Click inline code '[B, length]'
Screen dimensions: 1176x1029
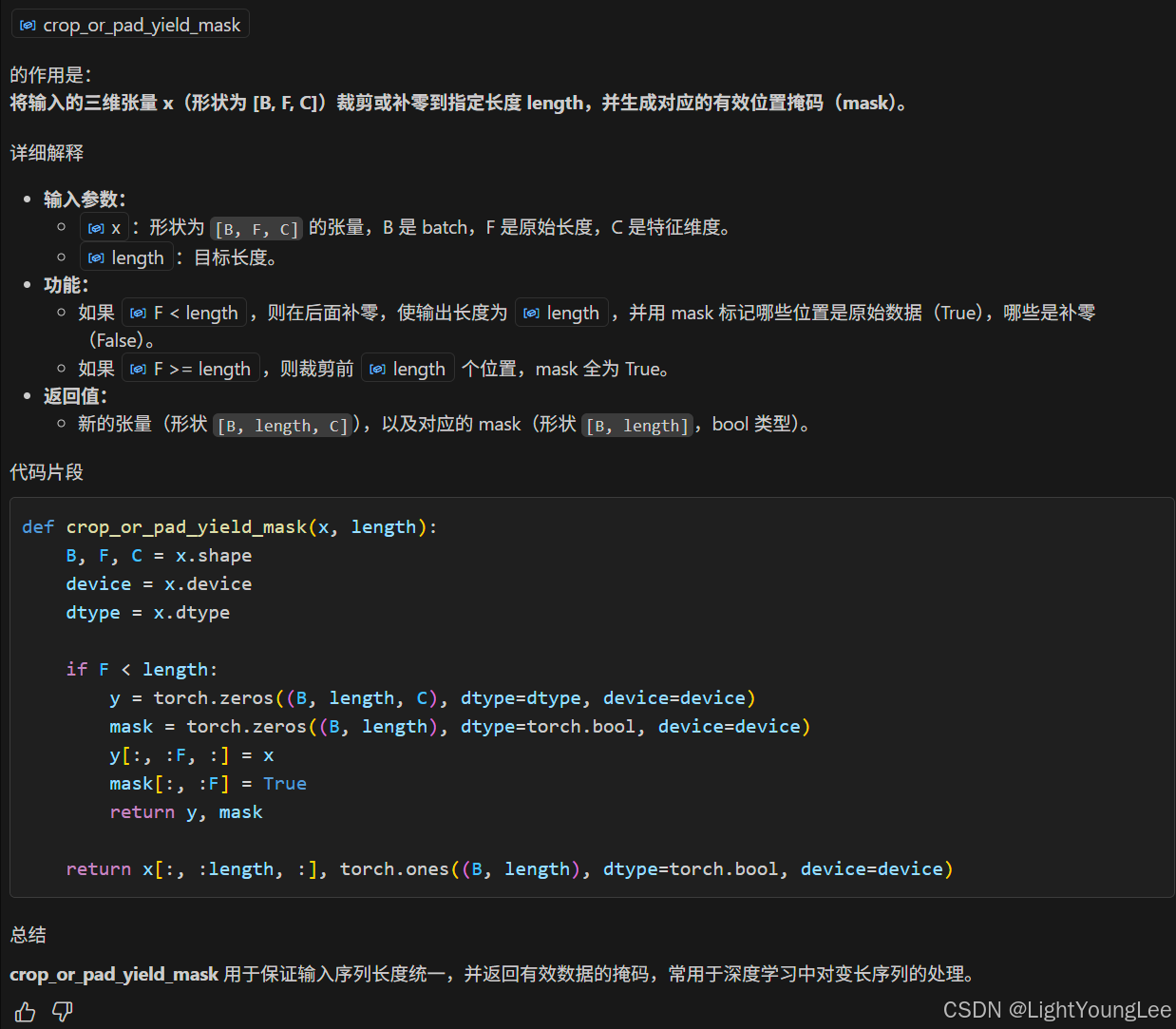click(x=636, y=426)
